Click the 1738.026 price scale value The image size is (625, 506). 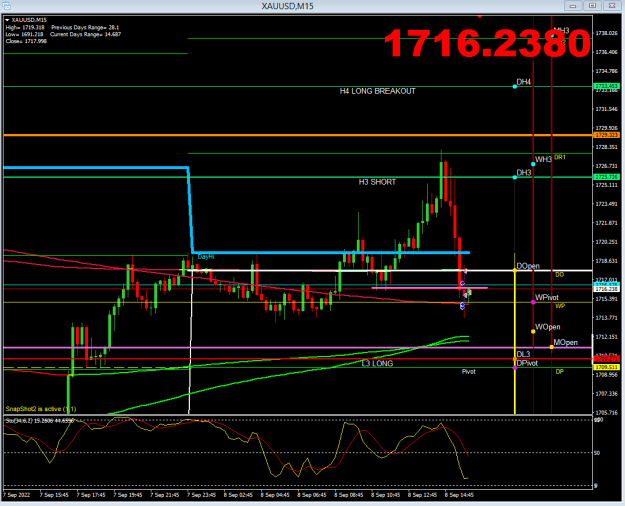pyautogui.click(x=606, y=33)
